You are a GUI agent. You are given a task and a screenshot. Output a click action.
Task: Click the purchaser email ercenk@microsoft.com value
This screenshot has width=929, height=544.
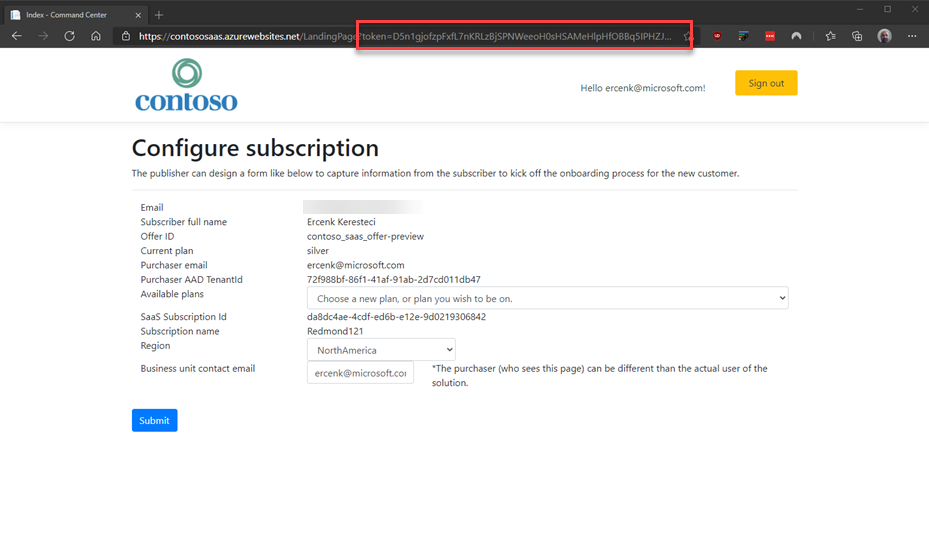(355, 265)
